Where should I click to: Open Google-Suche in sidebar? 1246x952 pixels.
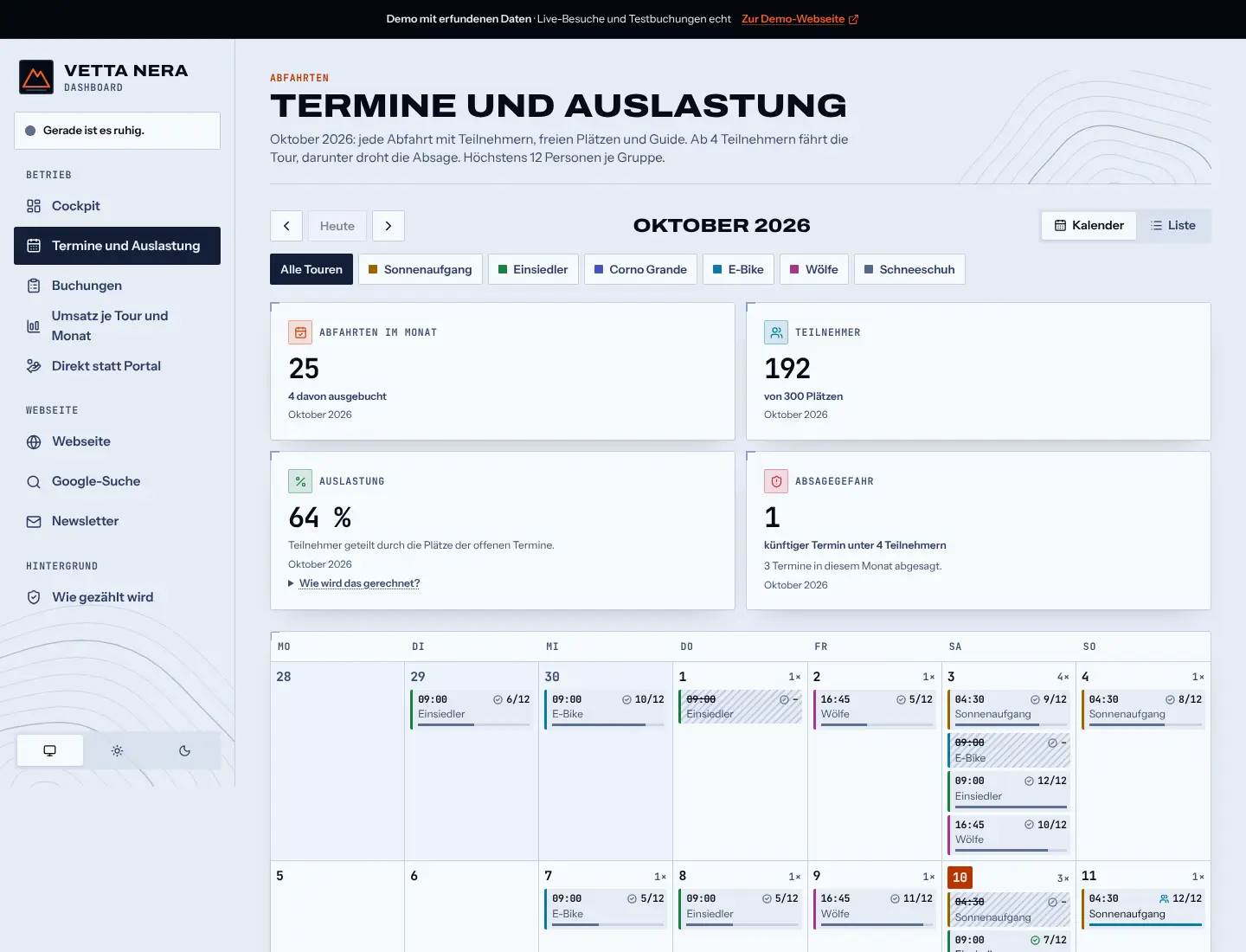click(x=117, y=481)
